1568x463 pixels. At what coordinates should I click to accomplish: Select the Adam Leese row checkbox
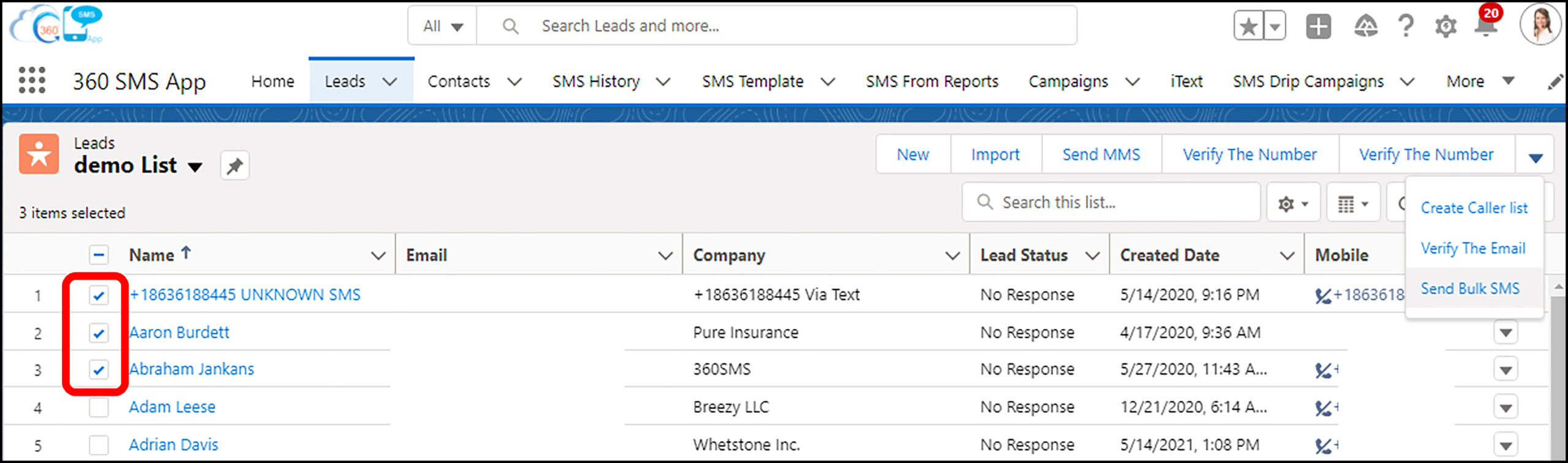(99, 407)
